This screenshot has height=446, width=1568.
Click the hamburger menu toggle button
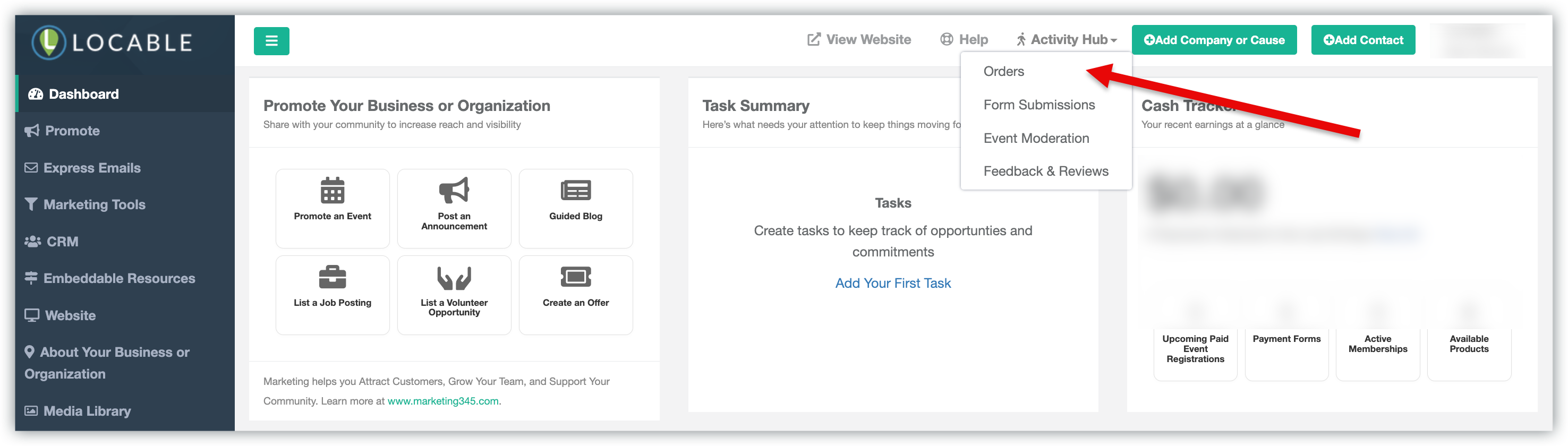coord(271,41)
